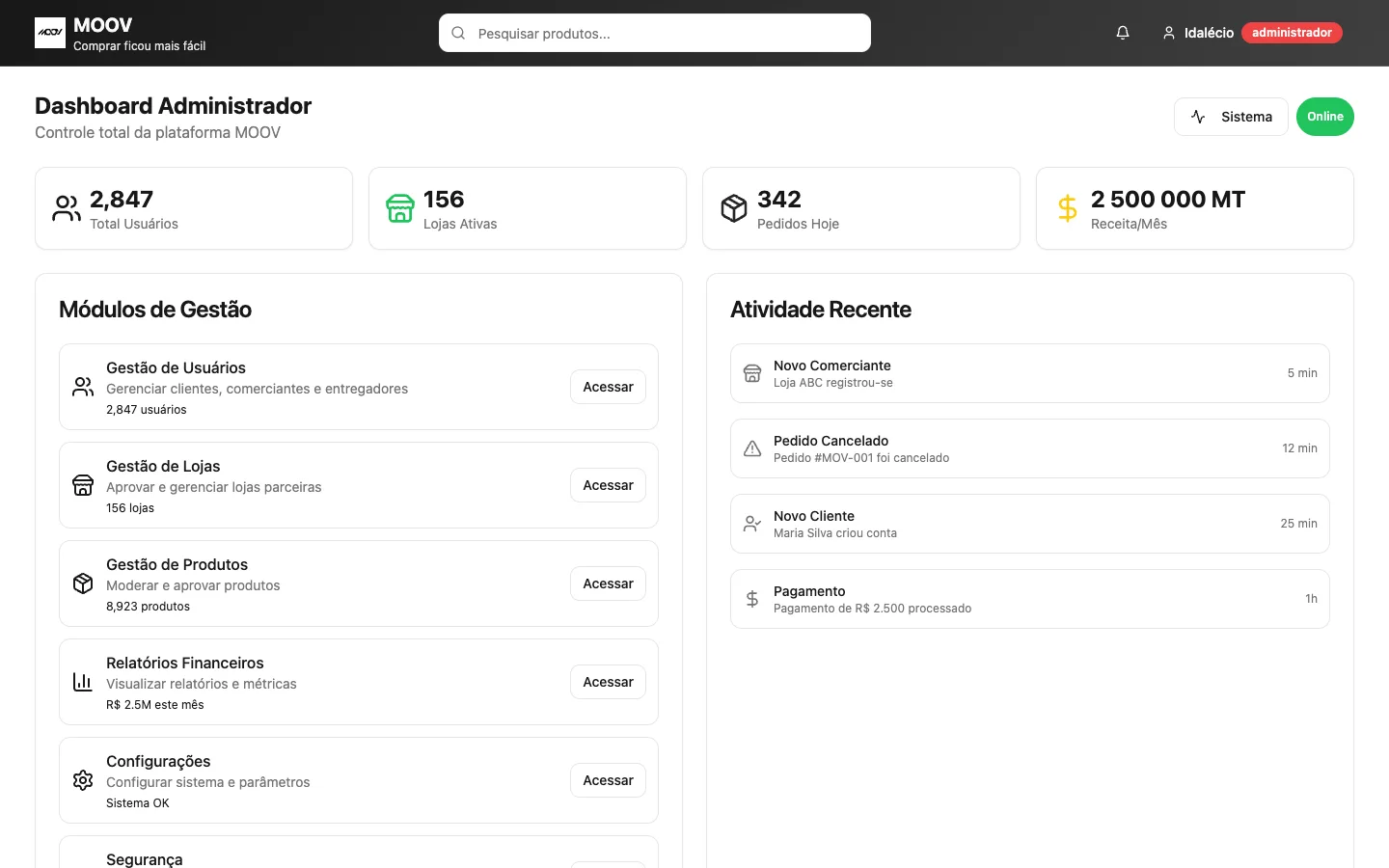
Task: Click the Novo Cliente user-check icon
Action: tap(752, 524)
